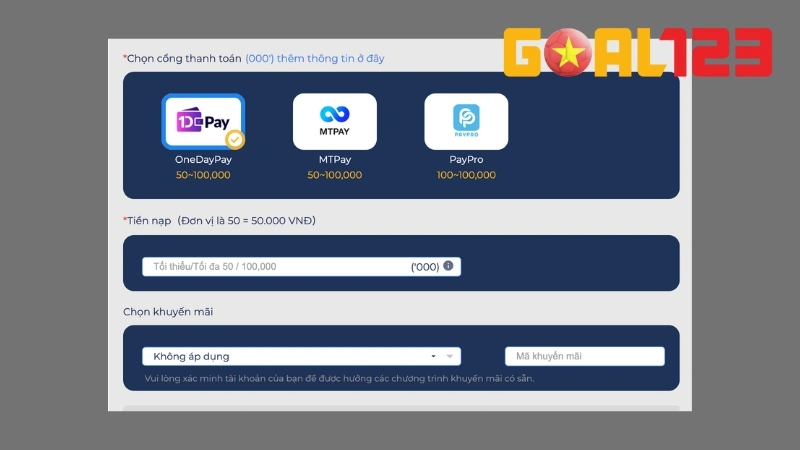
Task: Choose the MTPay payment gateway icon
Action: coord(335,121)
